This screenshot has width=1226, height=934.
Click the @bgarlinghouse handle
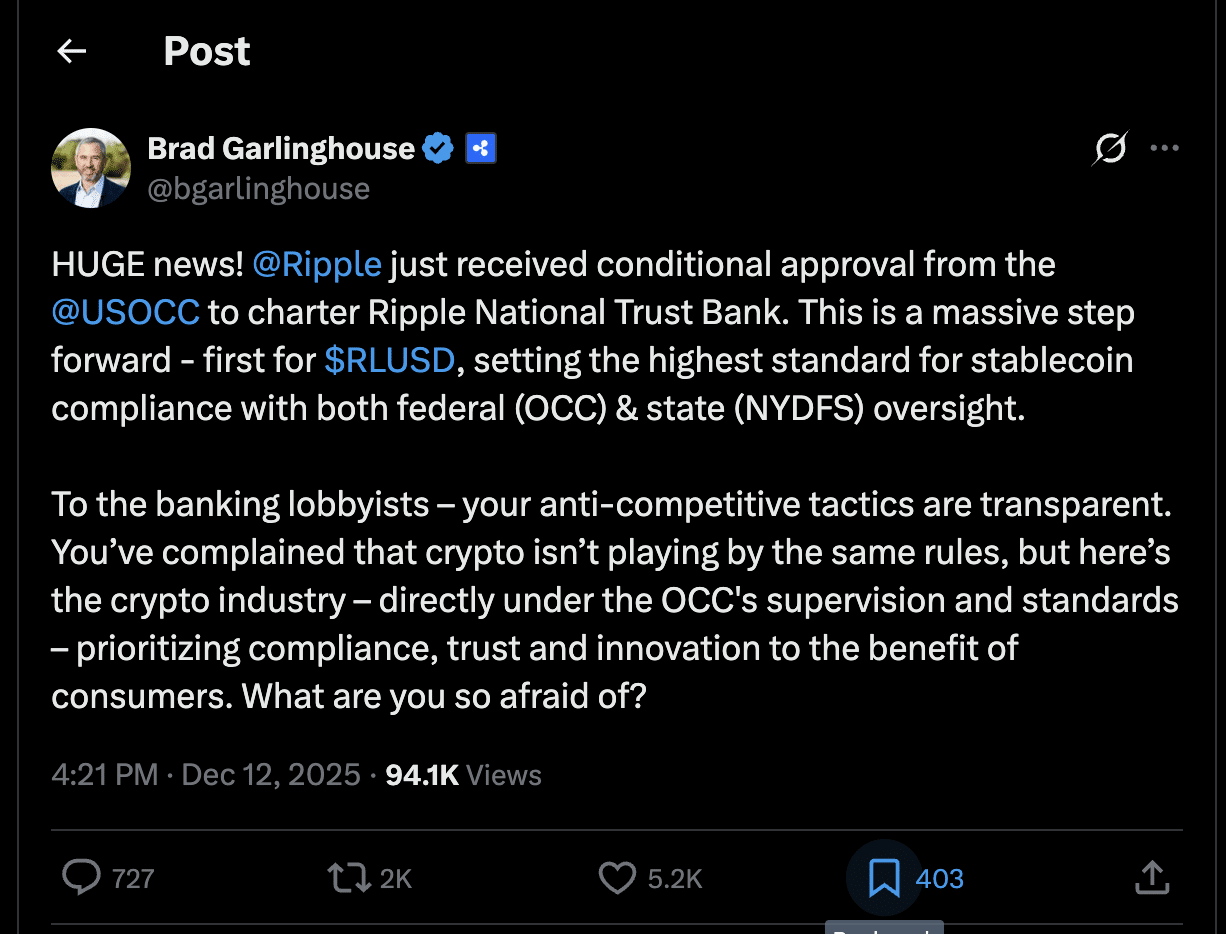click(x=258, y=189)
